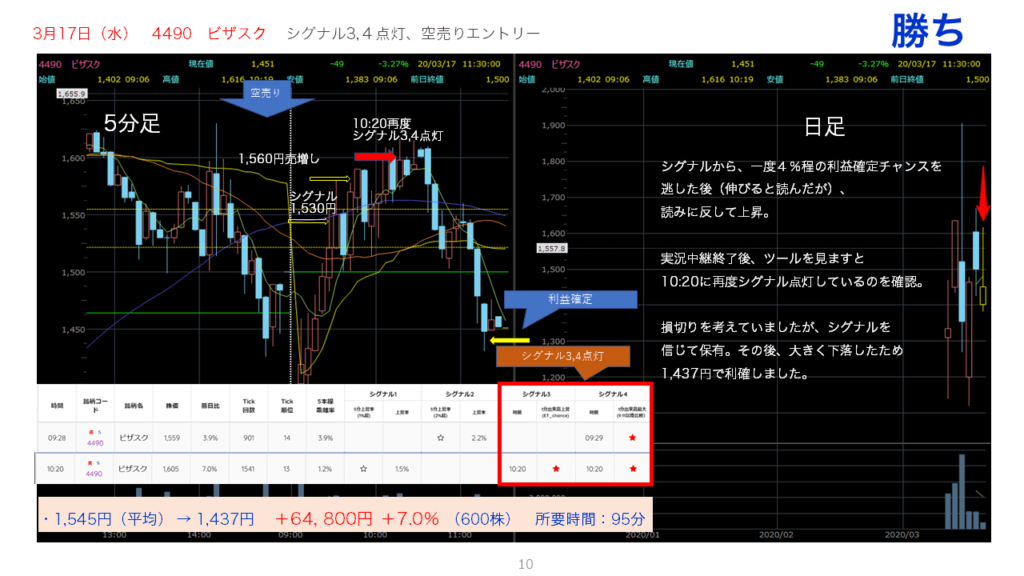Select the 5本線乖離率 column header
This screenshot has width=1024, height=576.
click(x=325, y=406)
